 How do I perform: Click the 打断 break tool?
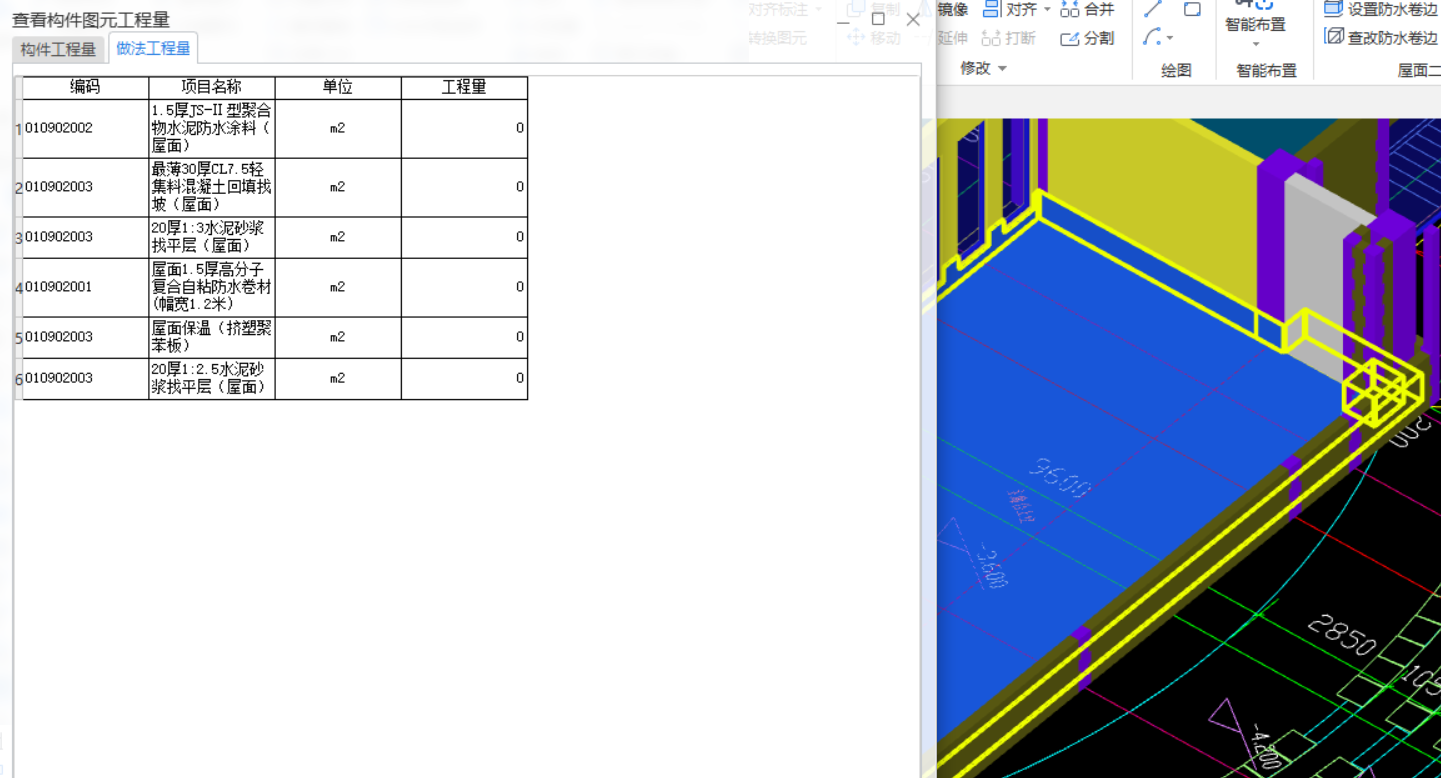point(1009,38)
